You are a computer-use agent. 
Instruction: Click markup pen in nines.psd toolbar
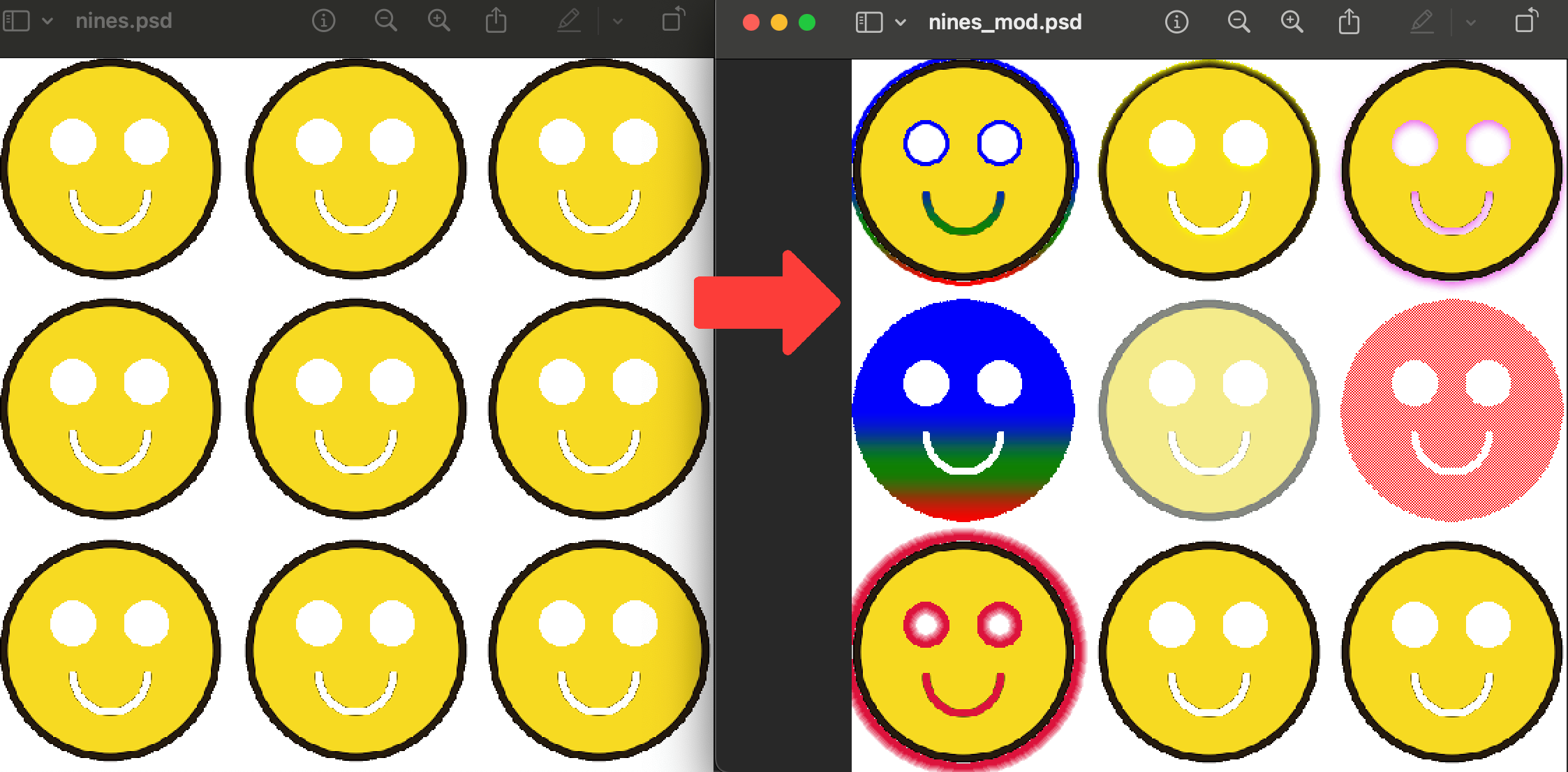tap(569, 21)
